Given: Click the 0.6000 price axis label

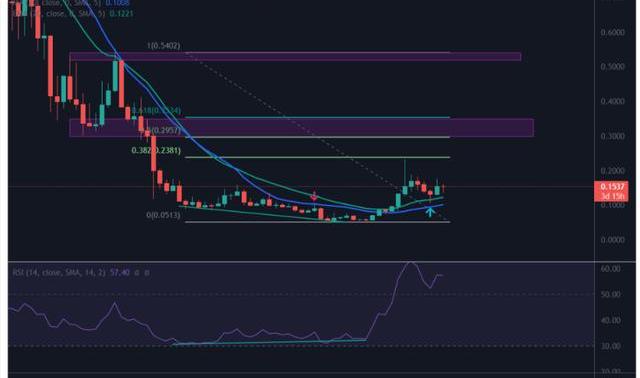Looking at the screenshot, I should (x=613, y=32).
